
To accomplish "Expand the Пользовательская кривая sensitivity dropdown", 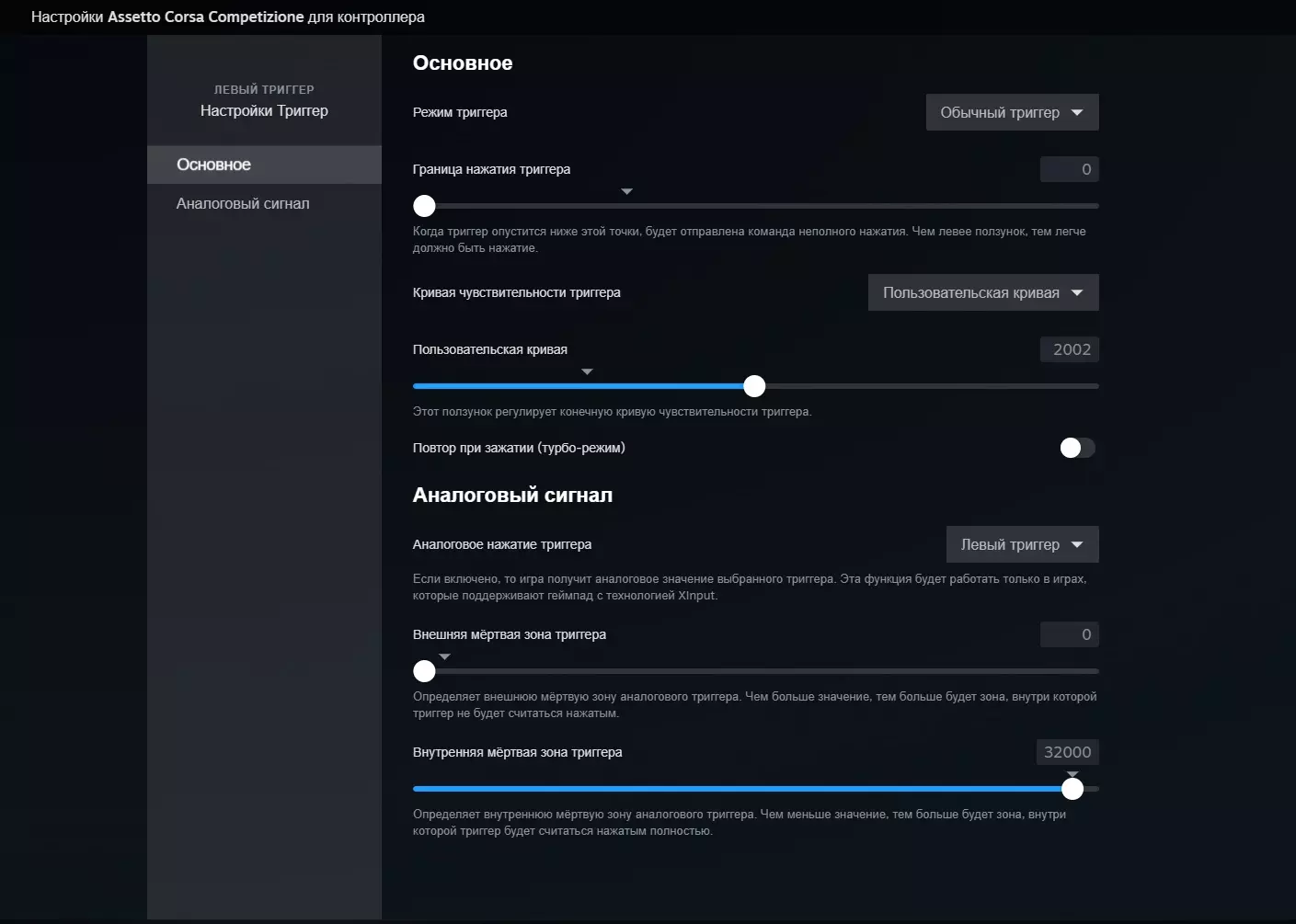I will click(x=982, y=292).
